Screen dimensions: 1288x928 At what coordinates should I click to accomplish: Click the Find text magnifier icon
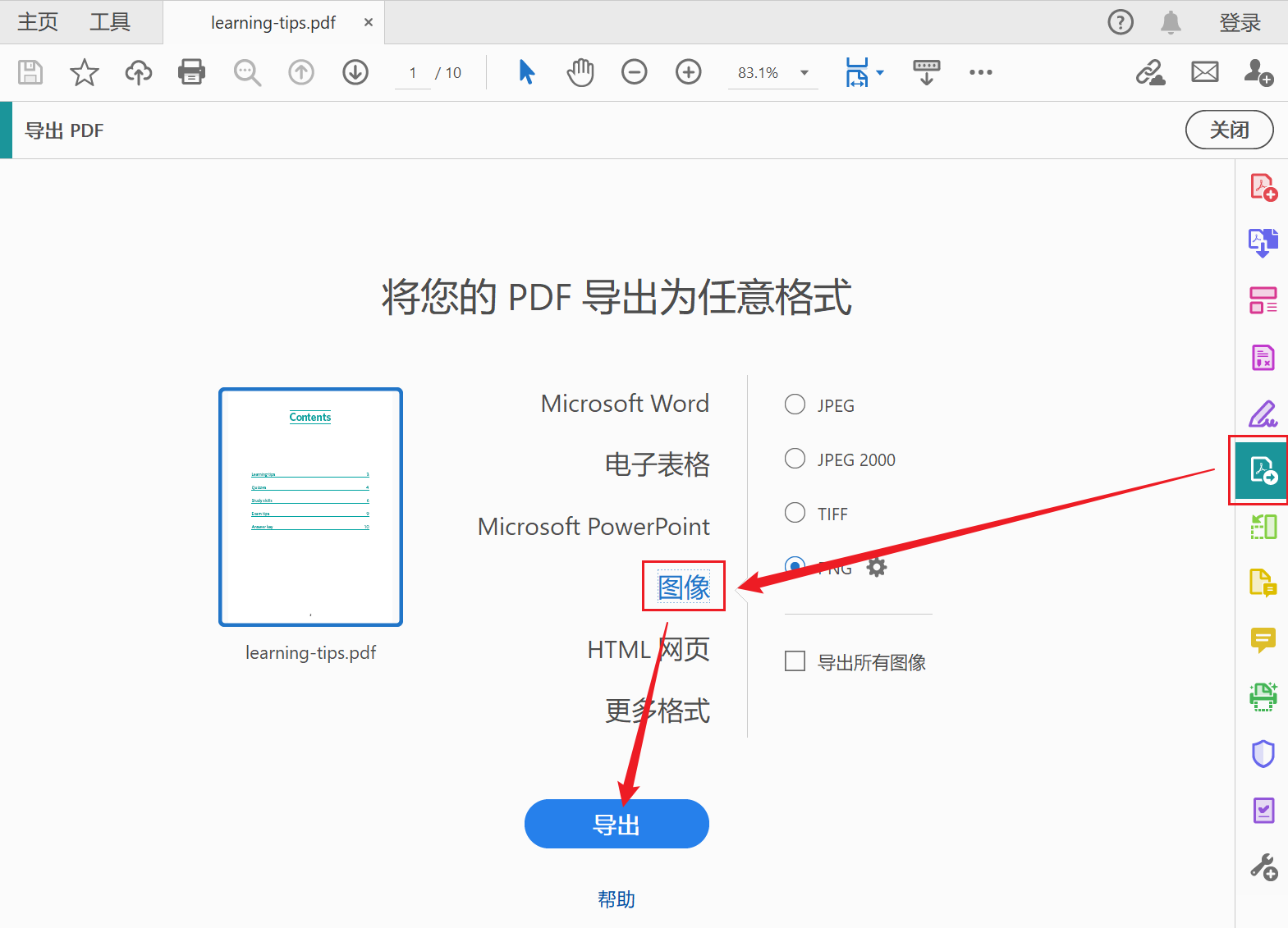(x=247, y=72)
